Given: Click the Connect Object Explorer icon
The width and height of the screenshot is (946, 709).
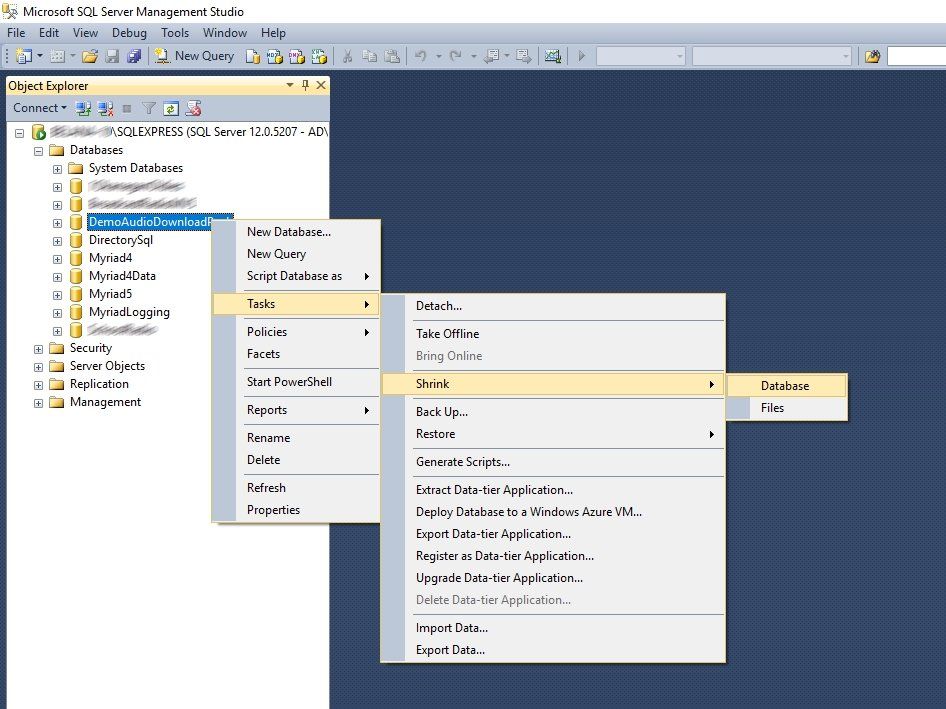Looking at the screenshot, I should 83,108.
